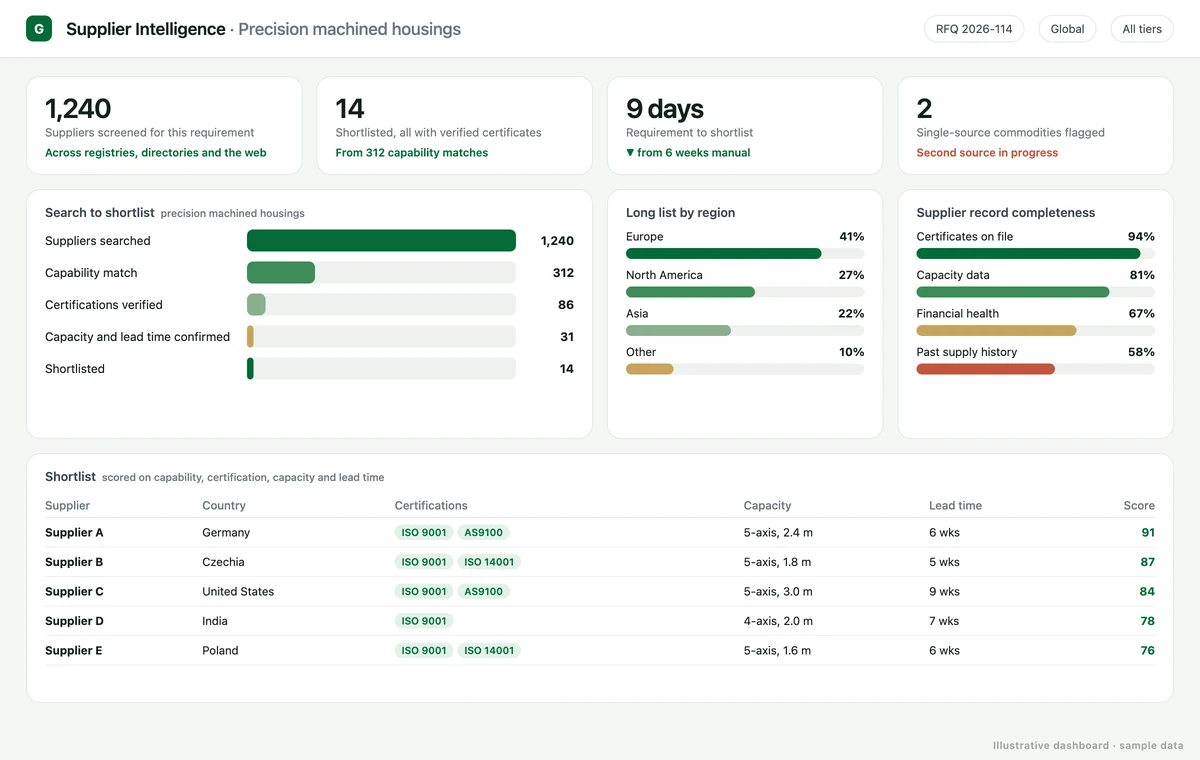Screen dimensions: 1200x760
Task: Click the 9 wks lead time cell
Action: 944,592
